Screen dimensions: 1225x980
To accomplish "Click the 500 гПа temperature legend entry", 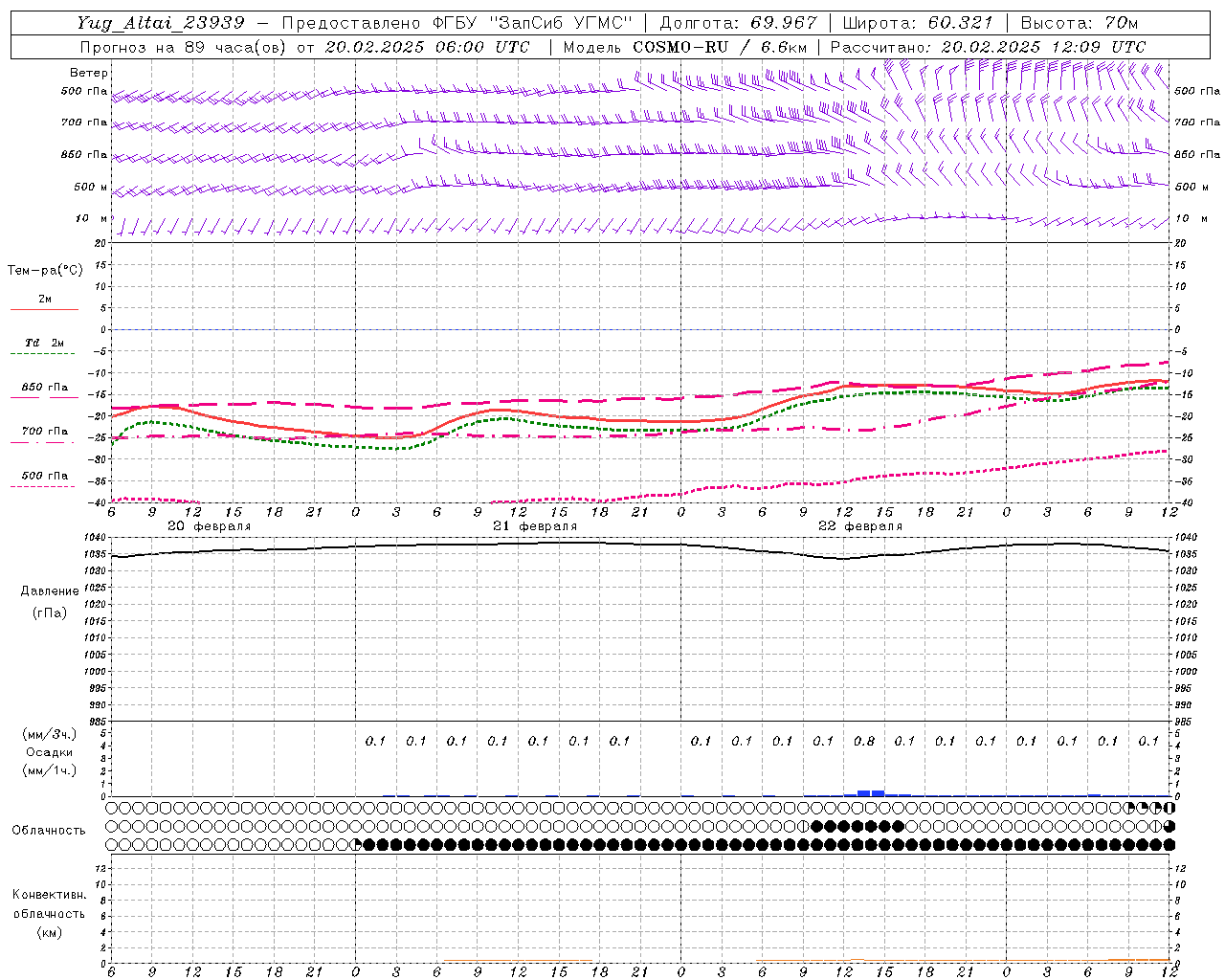I will click(x=44, y=476).
